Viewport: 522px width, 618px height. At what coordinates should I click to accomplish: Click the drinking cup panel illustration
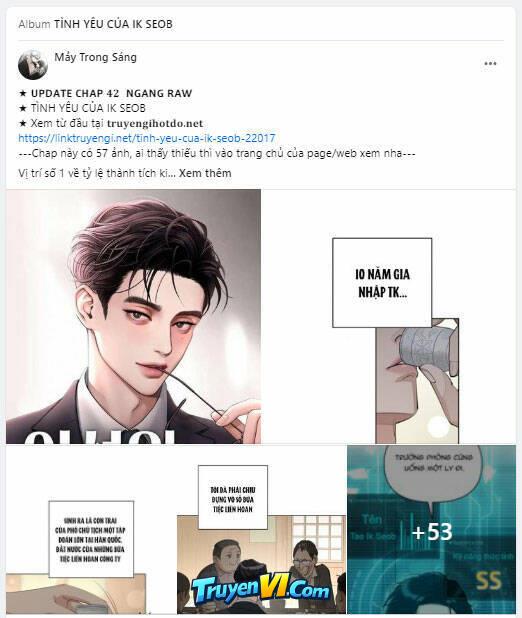pyautogui.click(x=417, y=381)
